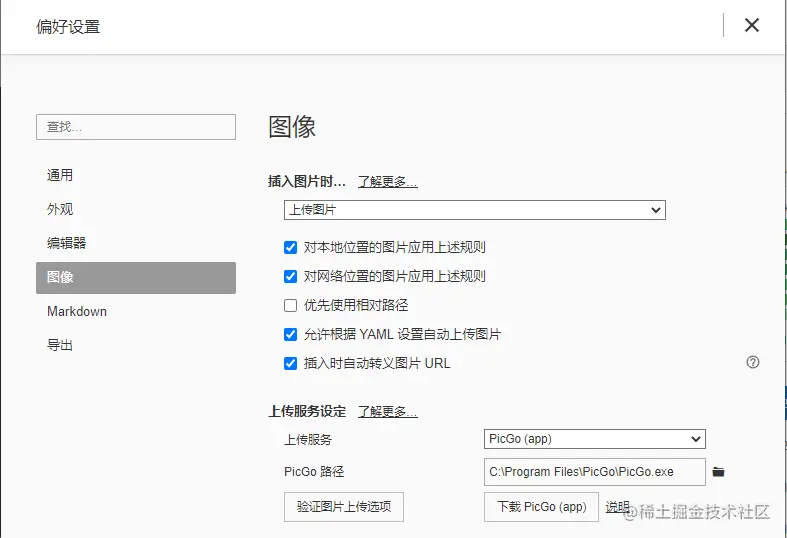This screenshot has height=538, width=787.
Task: Toggle 对网络位置的图片应用上述规则 checkbox
Action: 290,277
